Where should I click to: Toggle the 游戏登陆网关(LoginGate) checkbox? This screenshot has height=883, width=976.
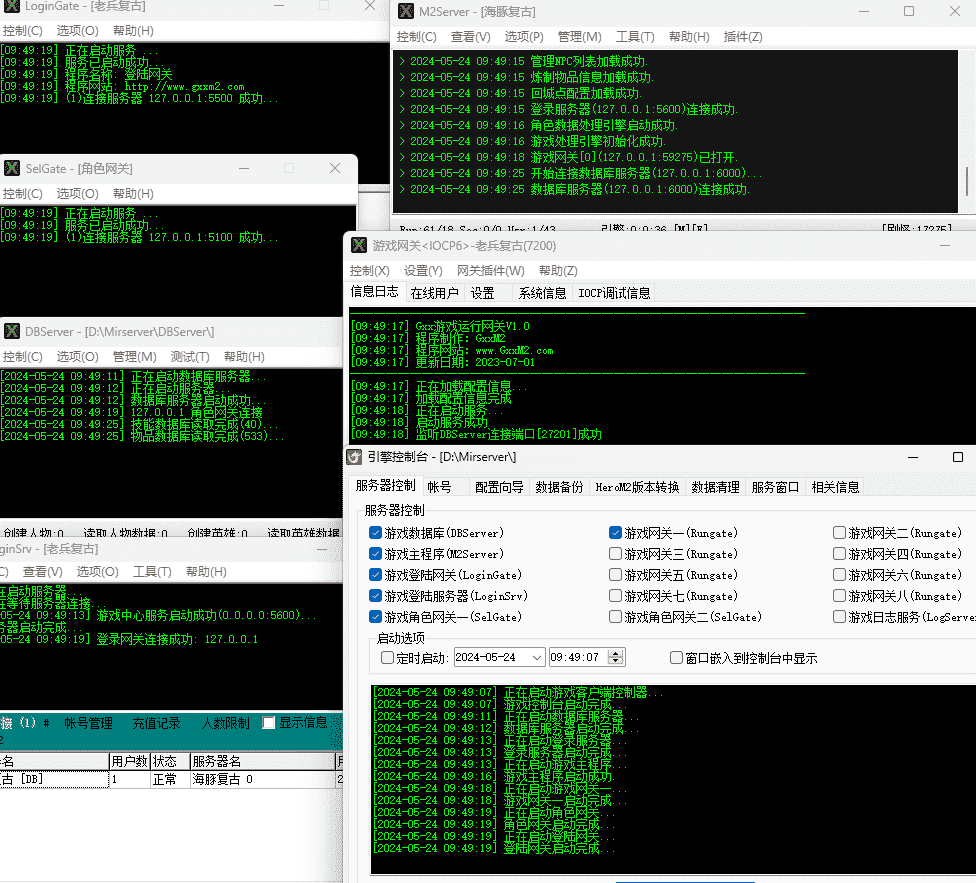[x=375, y=575]
